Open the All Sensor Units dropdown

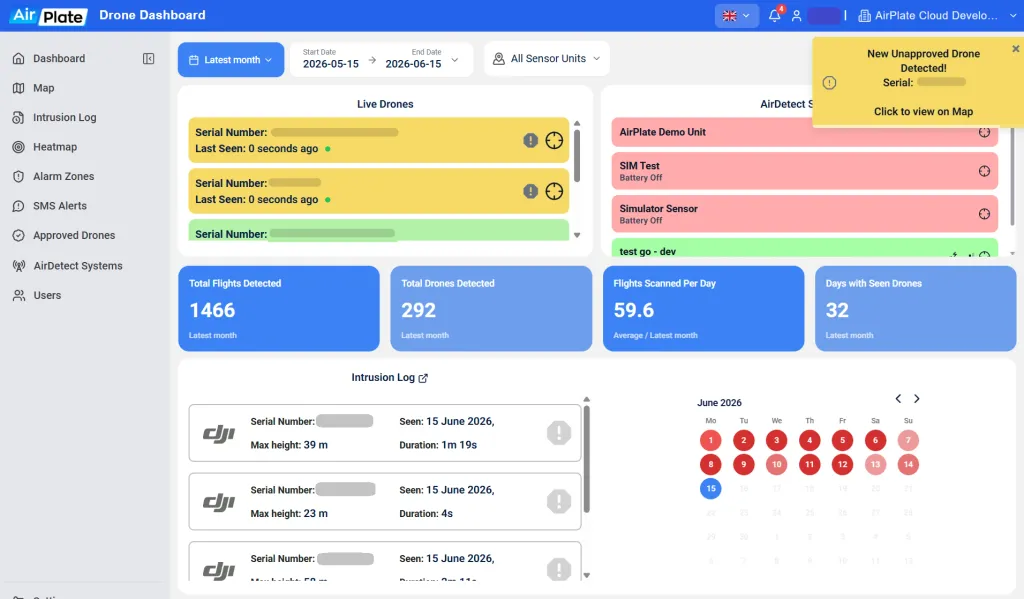pos(547,59)
